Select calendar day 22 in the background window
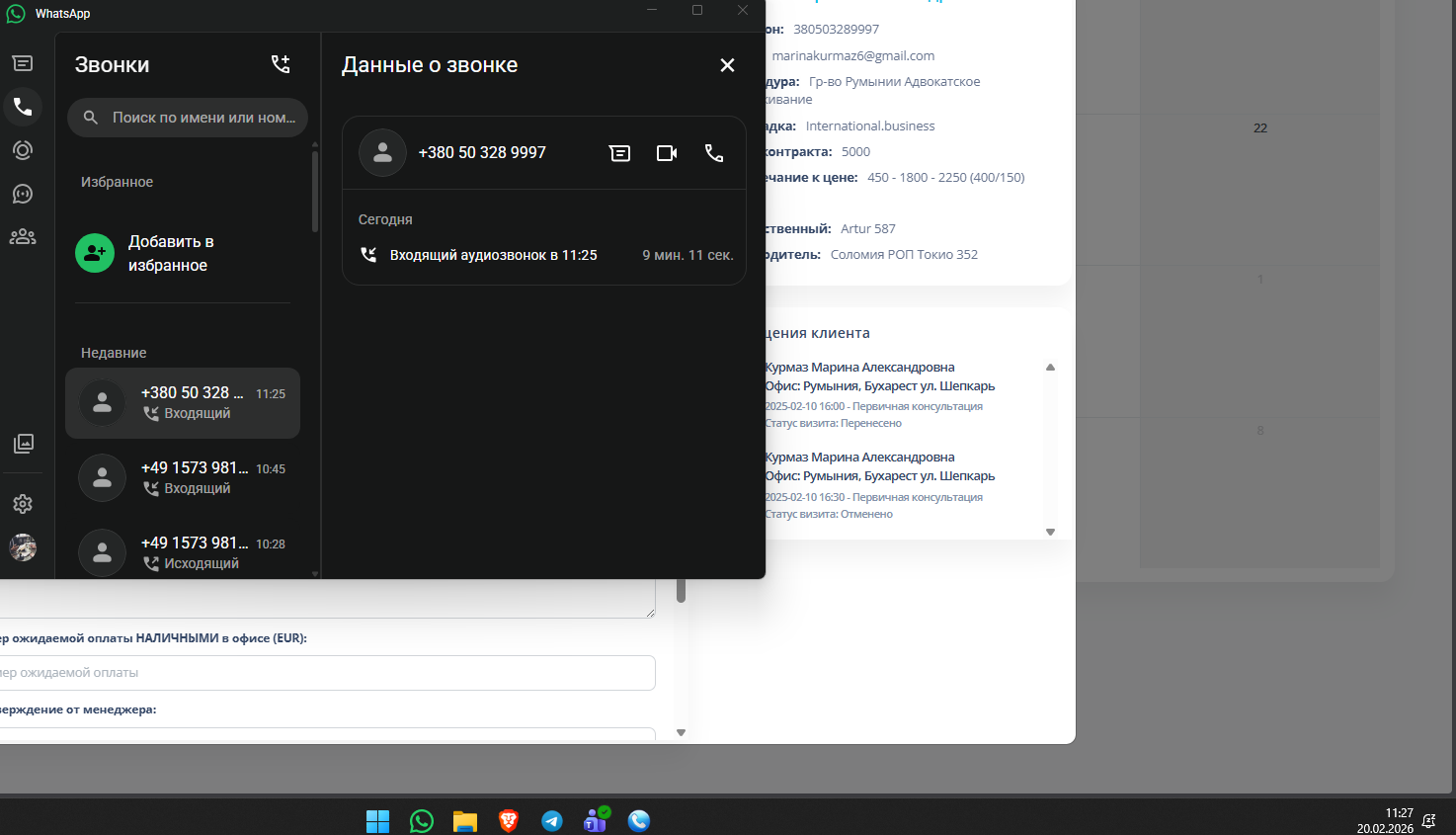Viewport: 1456px width, 835px height. [1260, 128]
